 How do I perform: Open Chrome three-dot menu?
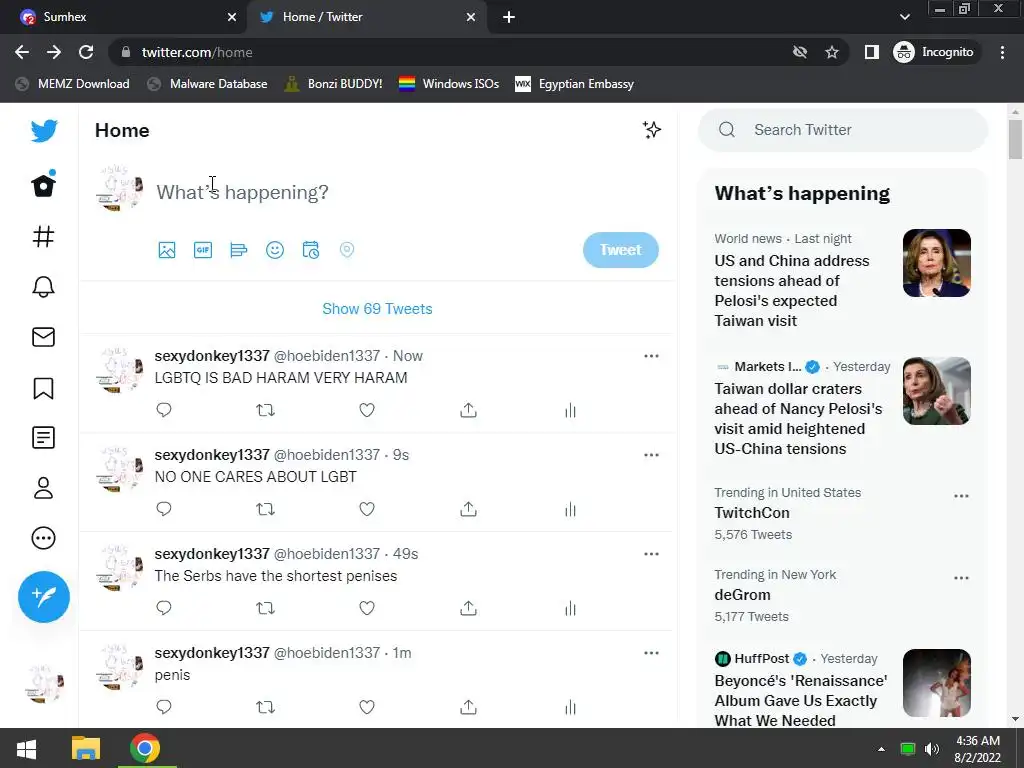(x=1002, y=52)
